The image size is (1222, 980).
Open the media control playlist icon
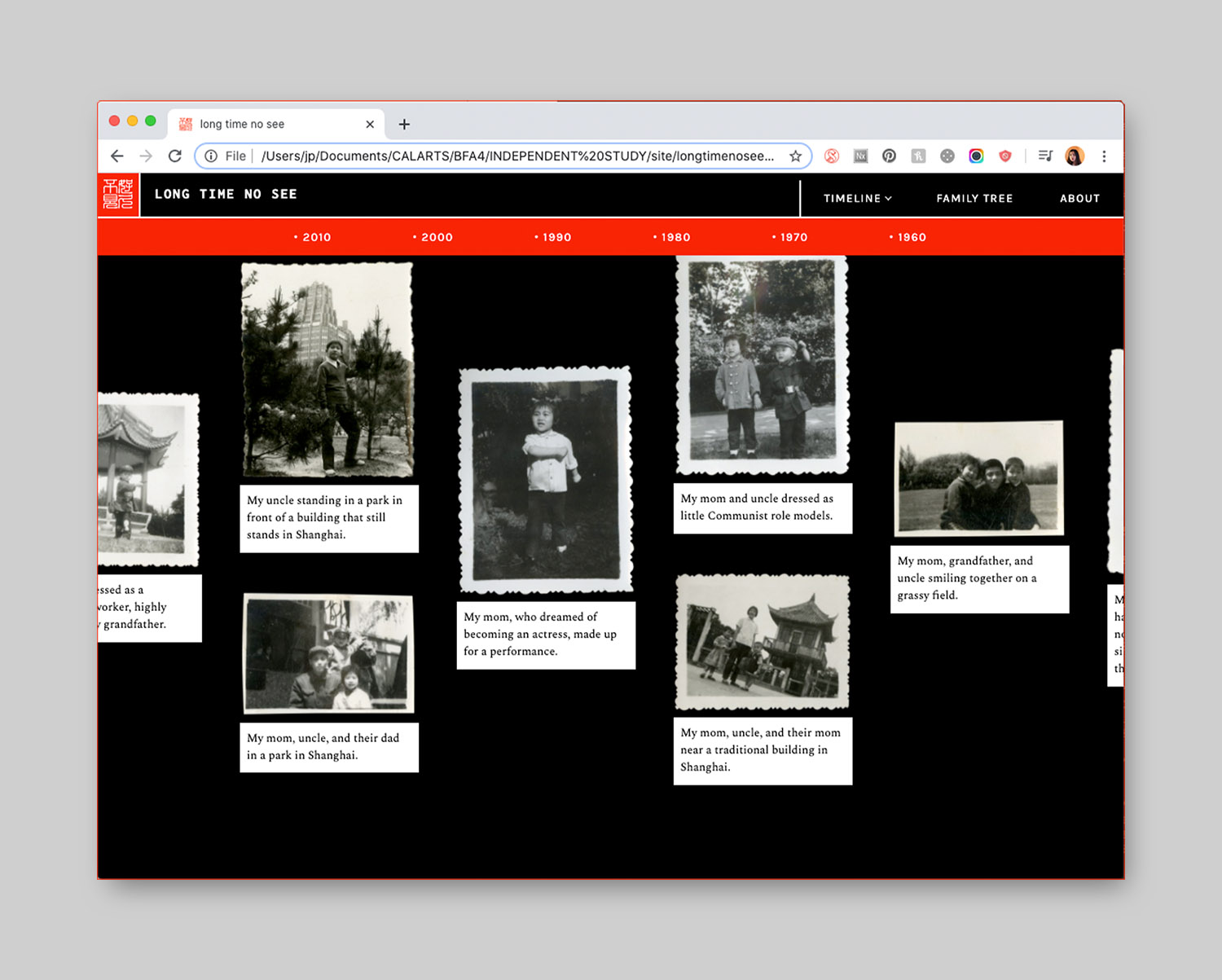tap(1045, 156)
